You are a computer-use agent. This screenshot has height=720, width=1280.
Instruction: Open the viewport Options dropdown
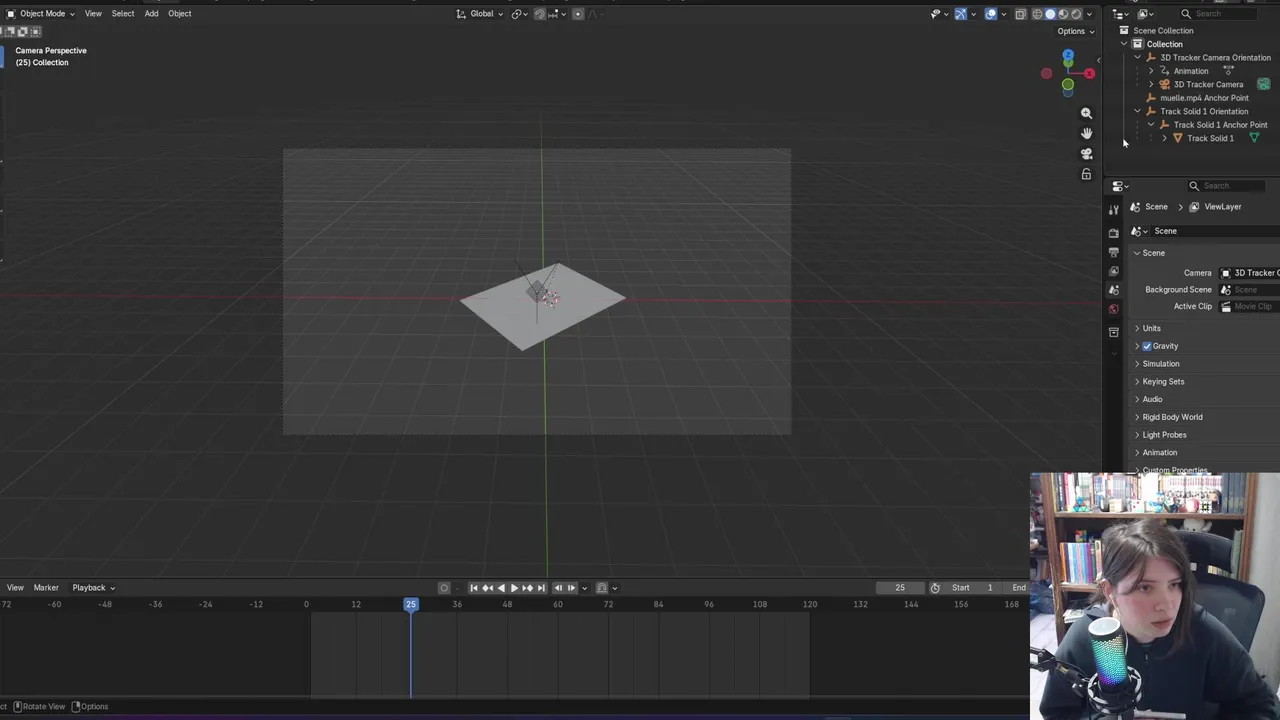1076,31
